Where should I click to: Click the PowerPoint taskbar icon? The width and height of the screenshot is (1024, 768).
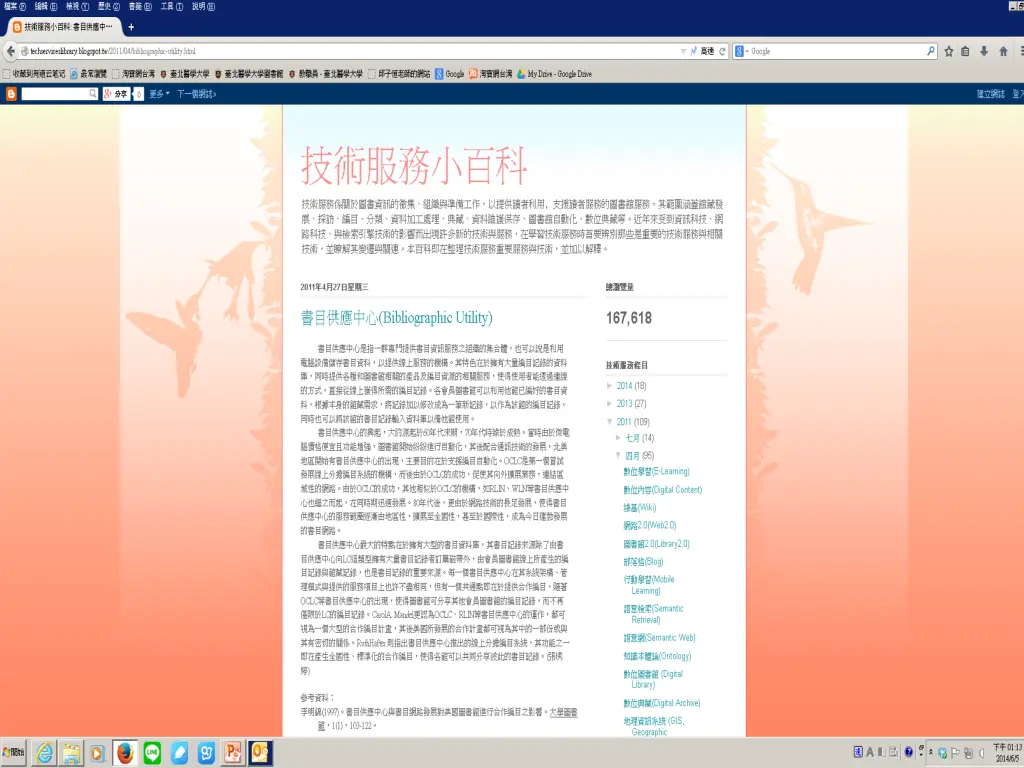(x=234, y=752)
